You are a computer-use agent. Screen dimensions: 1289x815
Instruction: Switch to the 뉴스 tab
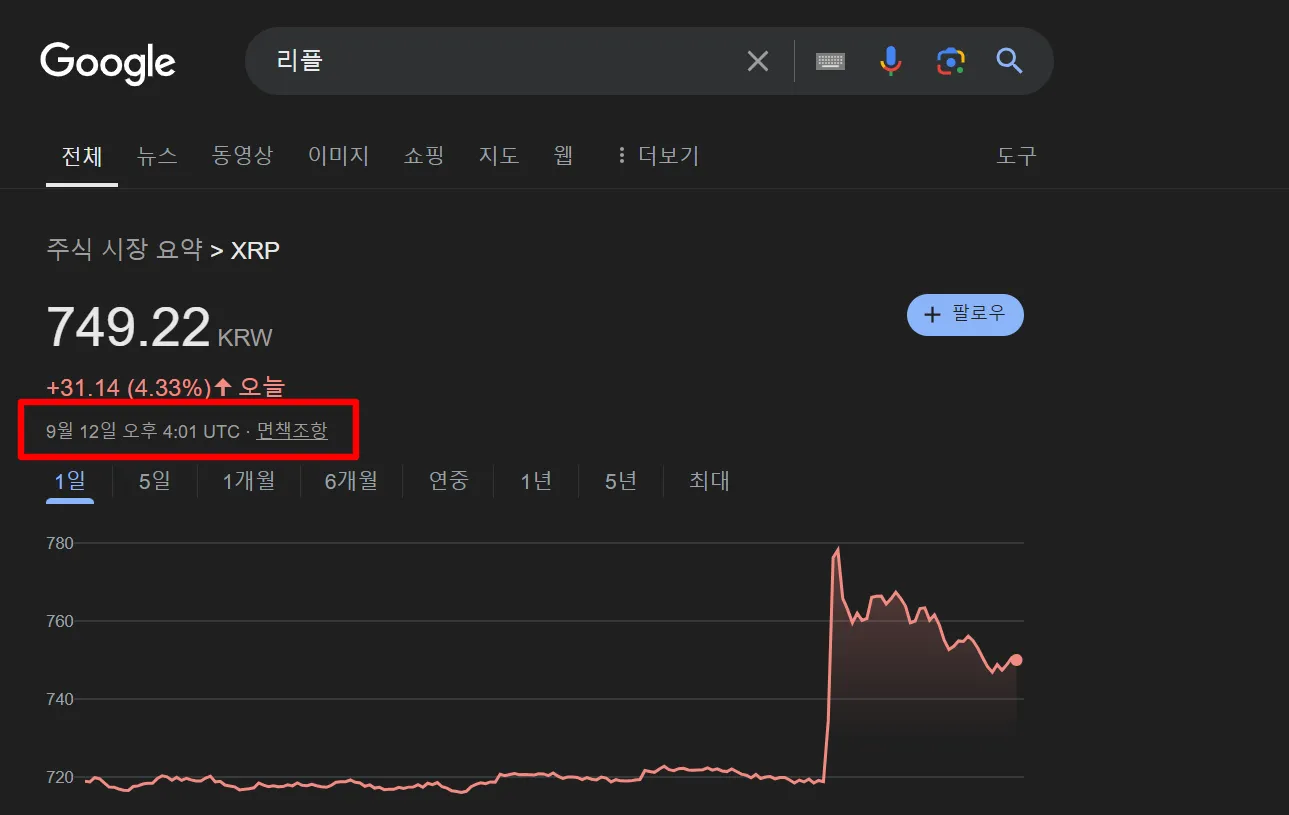(x=157, y=156)
